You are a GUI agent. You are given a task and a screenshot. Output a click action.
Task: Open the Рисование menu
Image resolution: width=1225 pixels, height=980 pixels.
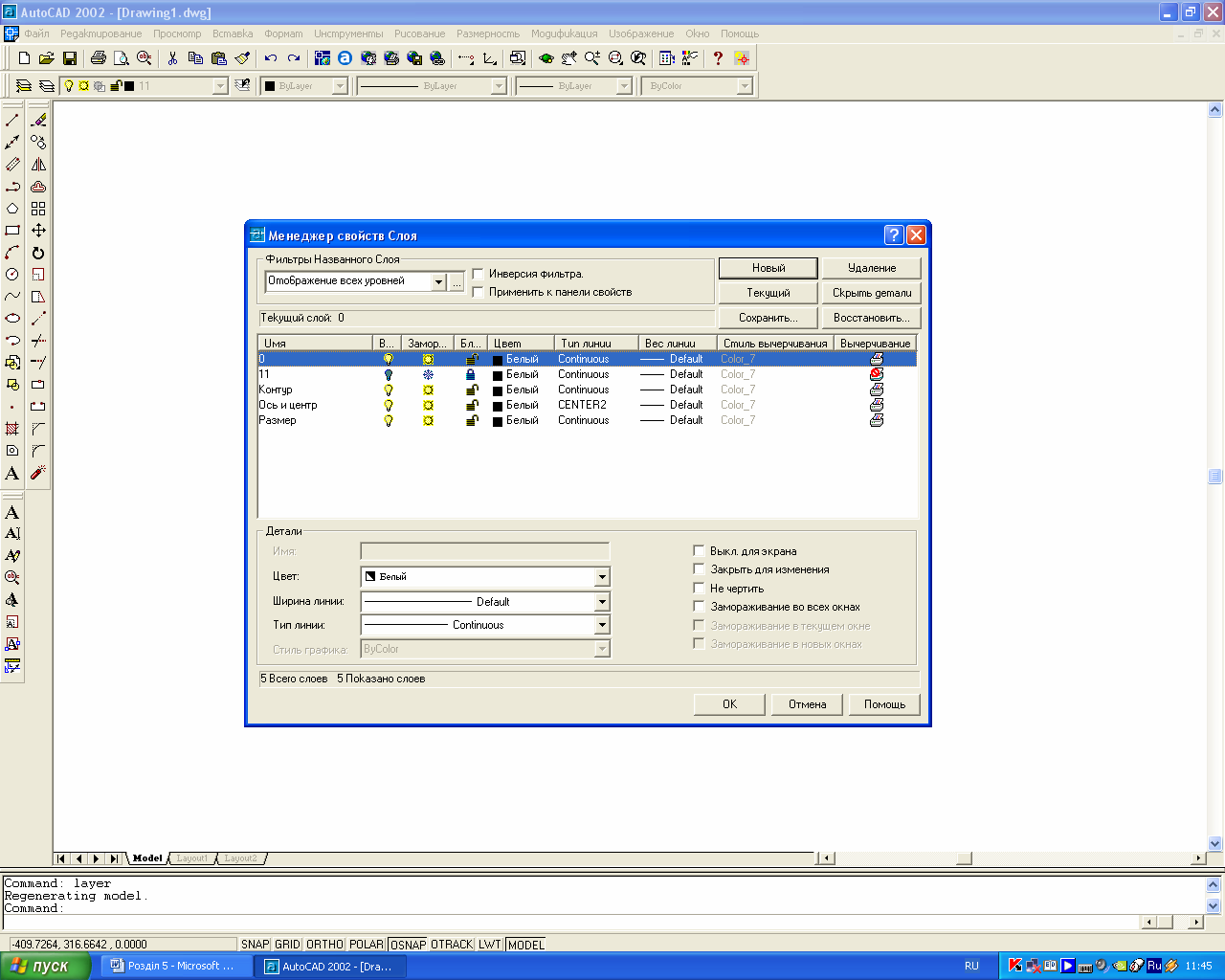pyautogui.click(x=419, y=33)
